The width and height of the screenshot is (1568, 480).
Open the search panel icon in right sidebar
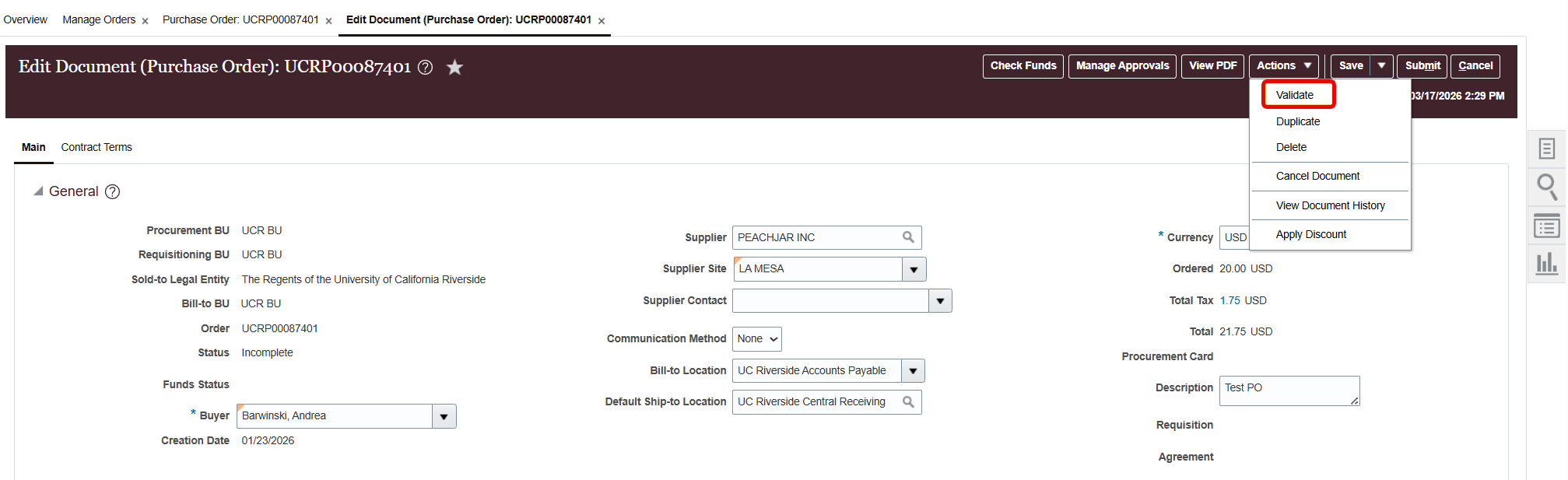(1546, 187)
